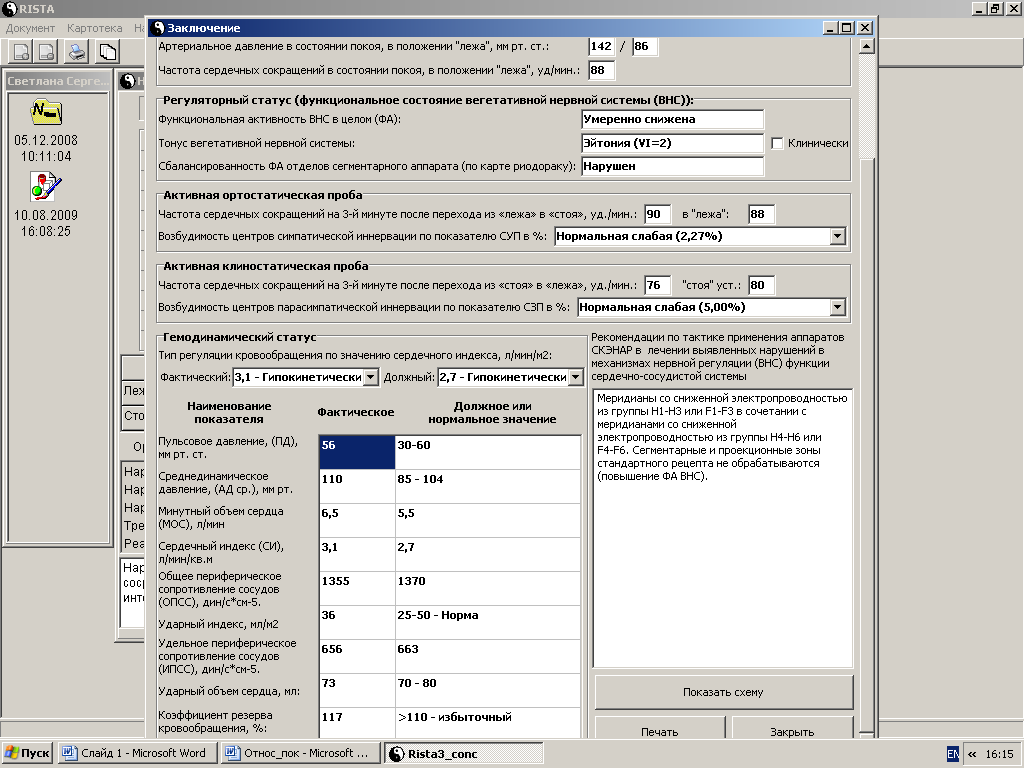Select the cardiac output expected cell 5,5
This screenshot has height=768, width=1024.
click(x=488, y=520)
